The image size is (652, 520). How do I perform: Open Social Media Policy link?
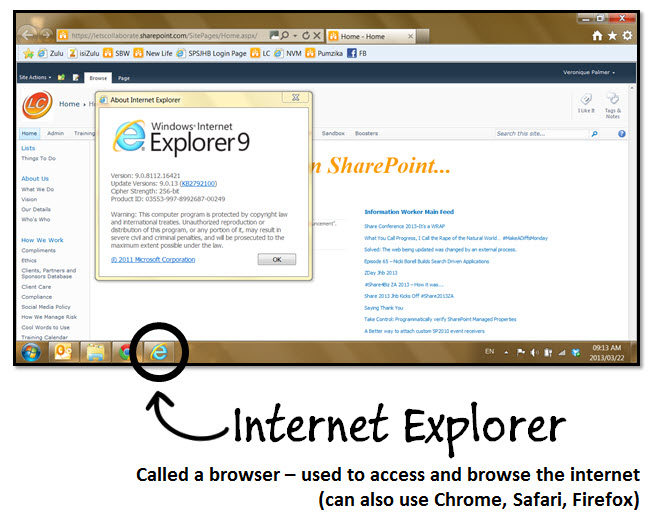coord(46,307)
